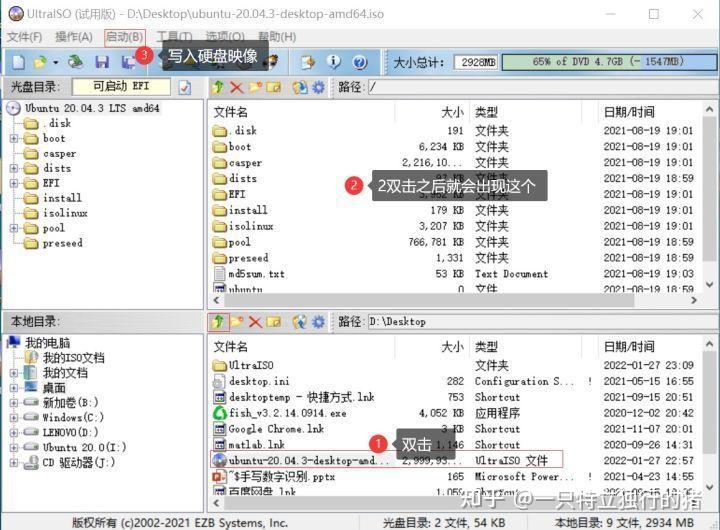Click the local path field D:\Desktop

[541, 321]
